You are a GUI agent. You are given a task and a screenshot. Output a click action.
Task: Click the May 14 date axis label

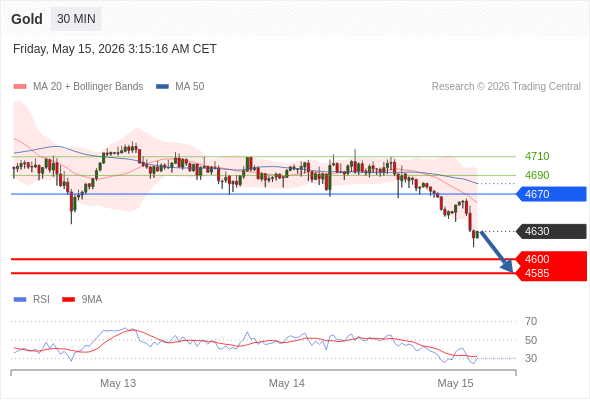pos(287,383)
